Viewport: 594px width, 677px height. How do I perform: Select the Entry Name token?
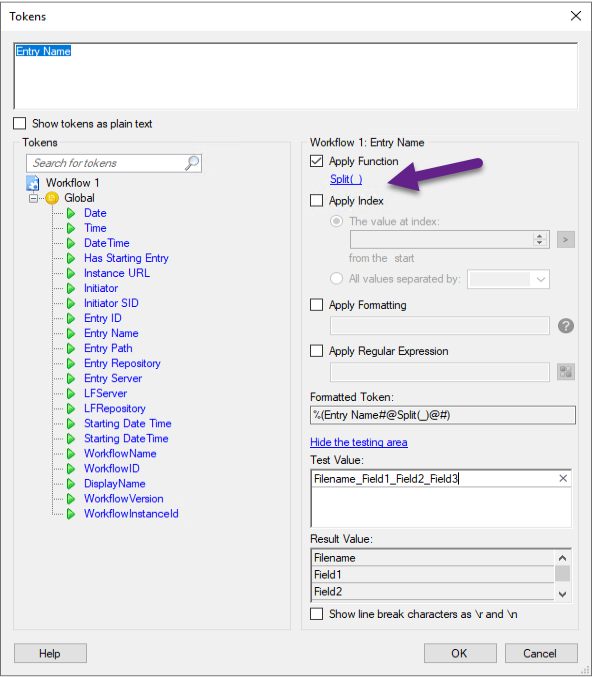click(111, 333)
